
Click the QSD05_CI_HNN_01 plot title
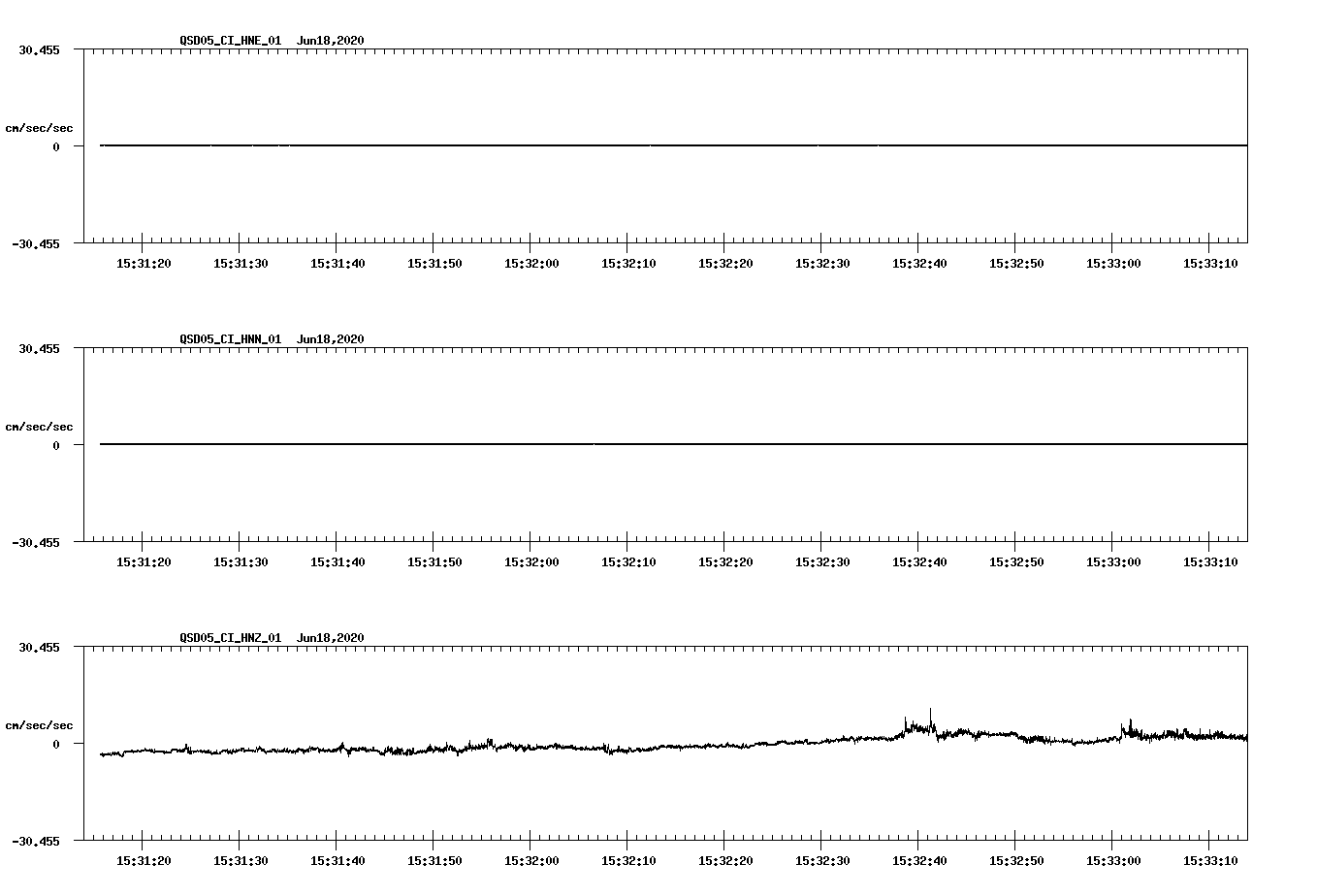[231, 339]
